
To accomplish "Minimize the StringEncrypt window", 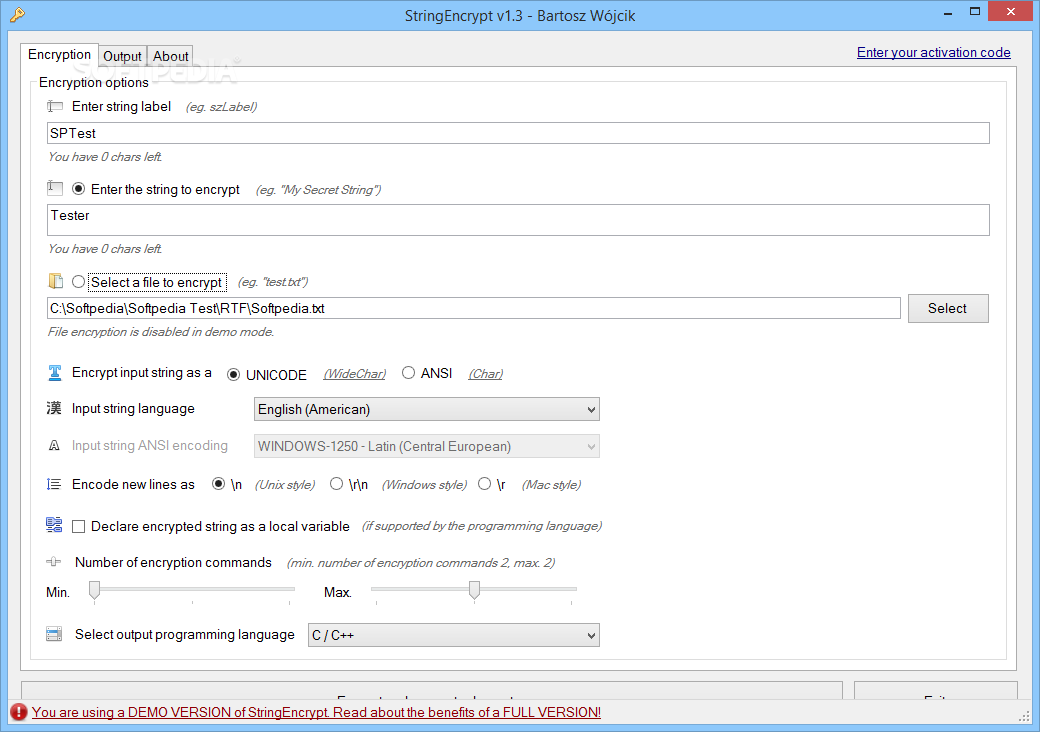I will click(x=948, y=12).
